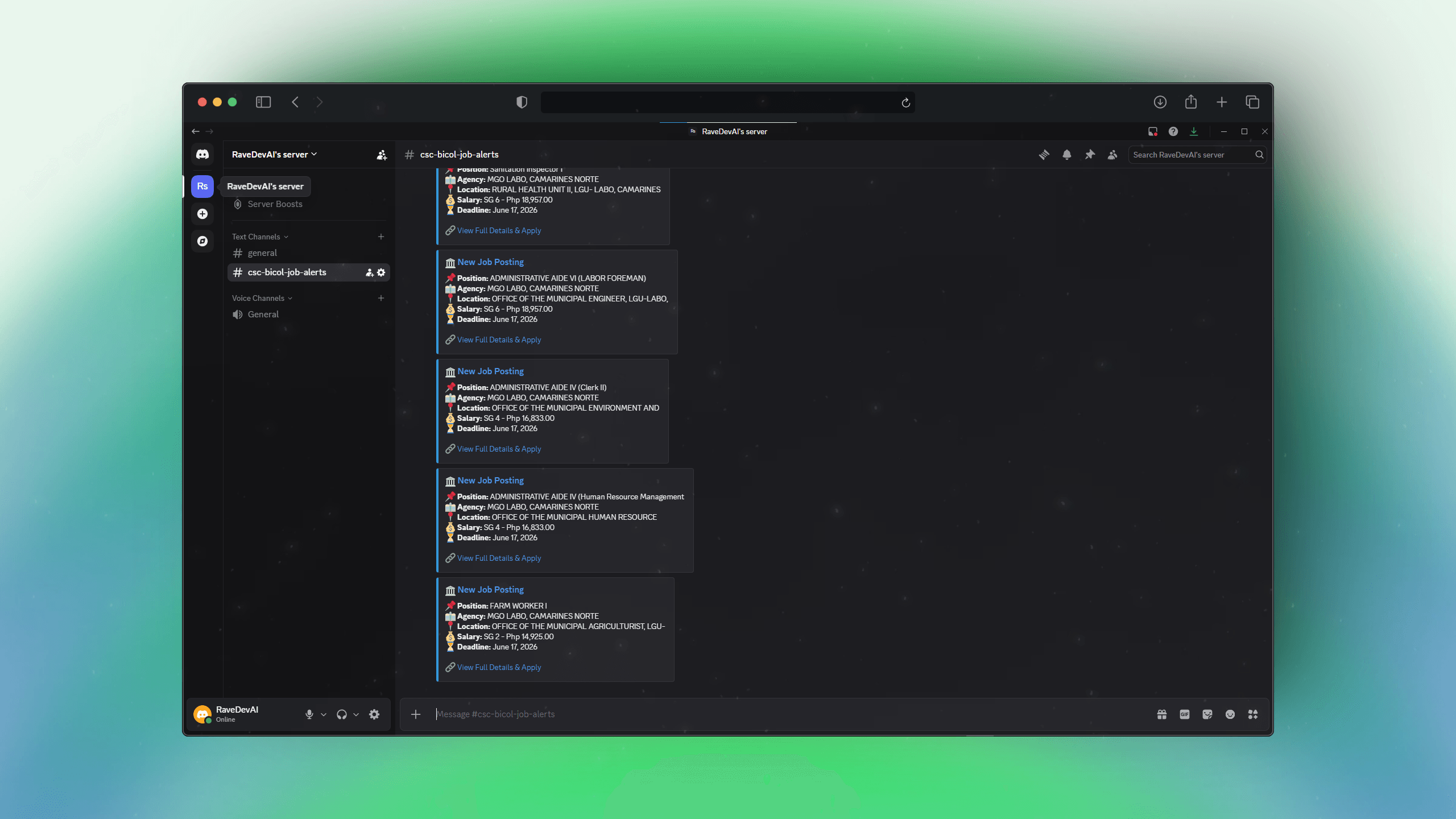Select 'Position: ADMINISTRATIVE AIDE IV (Clerk II)' text
This screenshot has width=1456, height=819.
[532, 388]
